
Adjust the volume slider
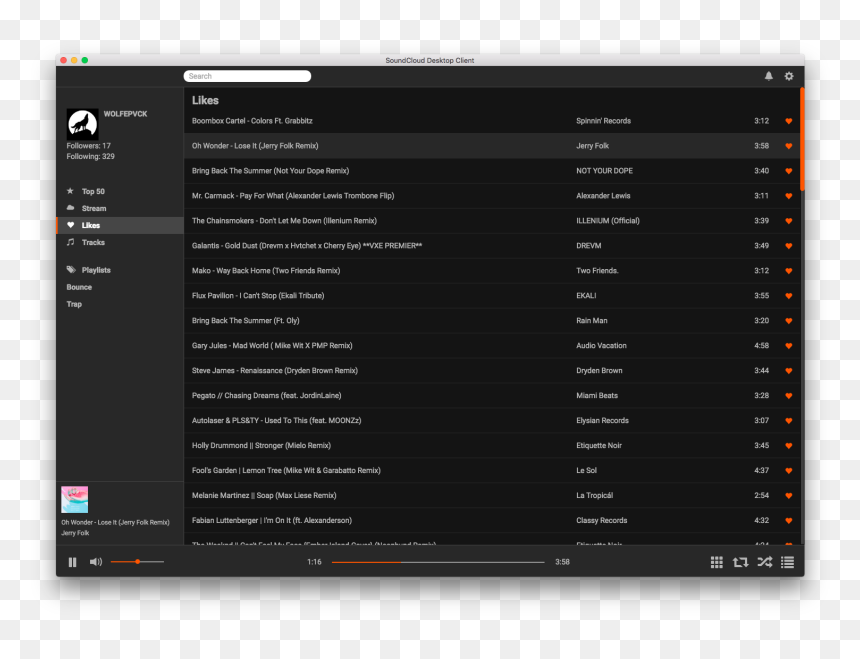tap(137, 561)
